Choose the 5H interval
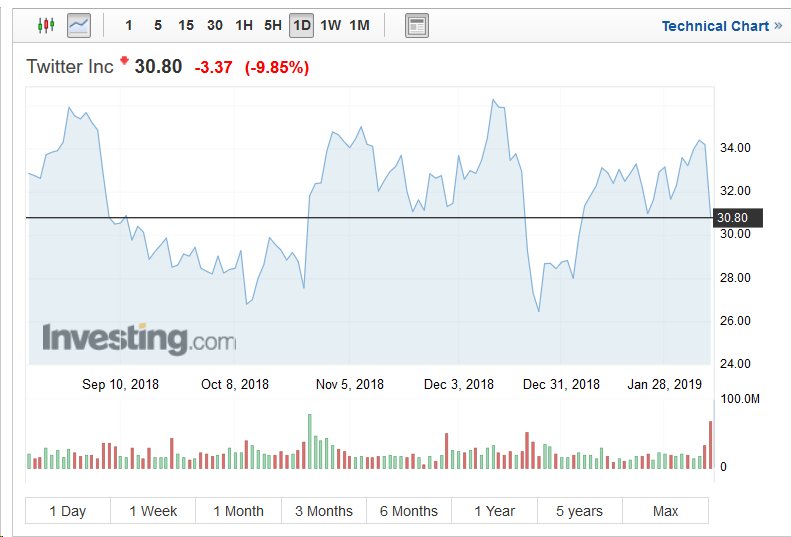 click(273, 25)
